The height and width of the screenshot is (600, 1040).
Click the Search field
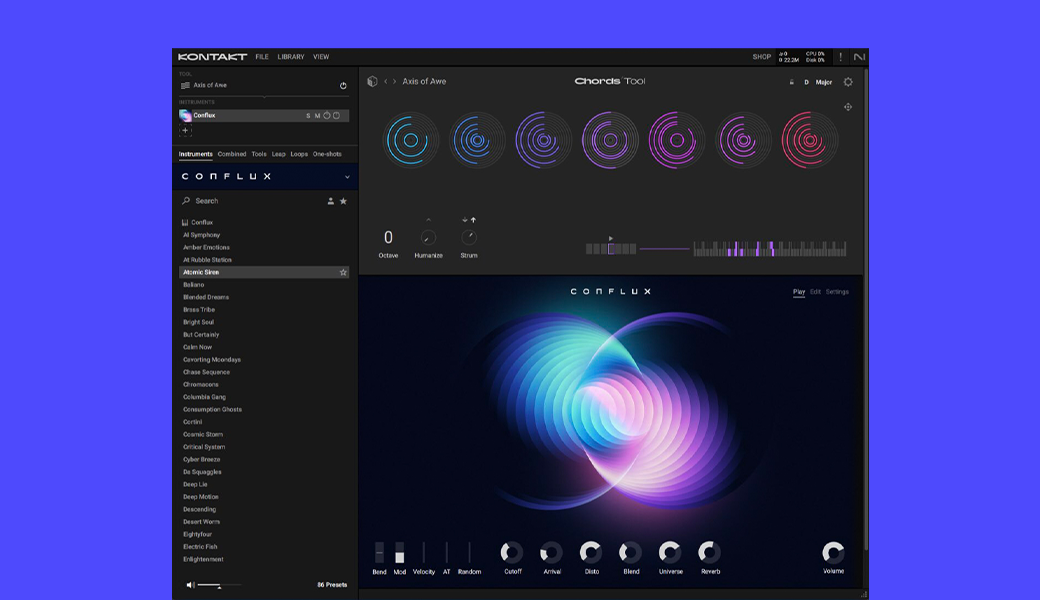(252, 201)
